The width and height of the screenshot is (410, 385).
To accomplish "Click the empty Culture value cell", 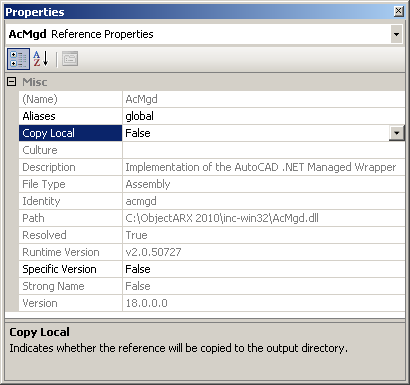I will click(x=264, y=150).
